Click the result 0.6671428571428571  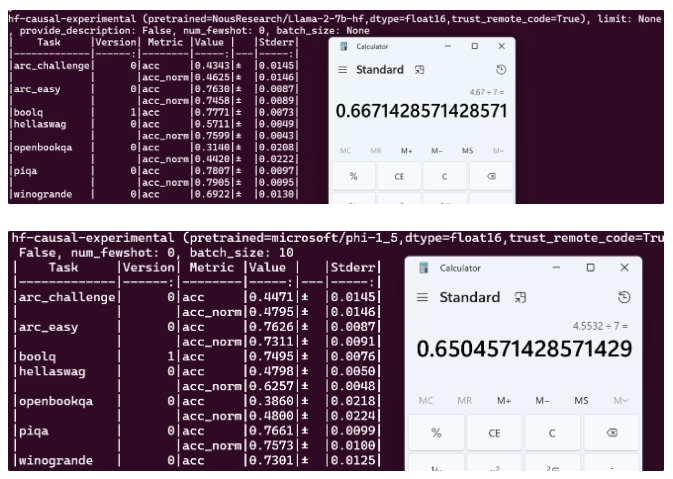pos(421,111)
